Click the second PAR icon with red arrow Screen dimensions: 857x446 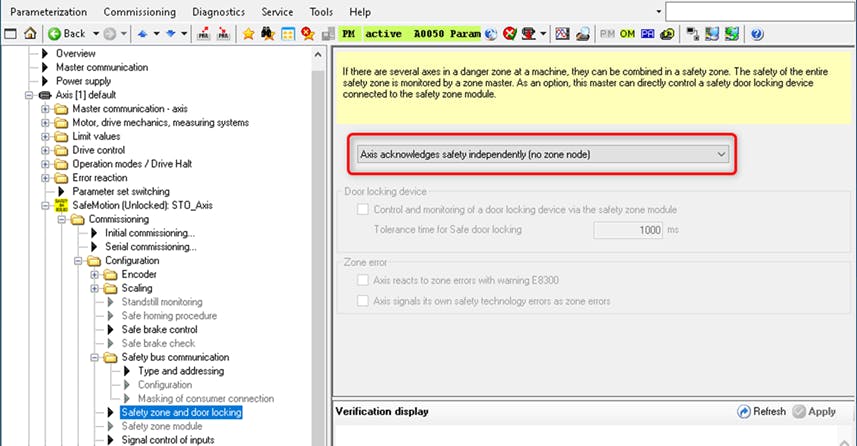pos(223,34)
